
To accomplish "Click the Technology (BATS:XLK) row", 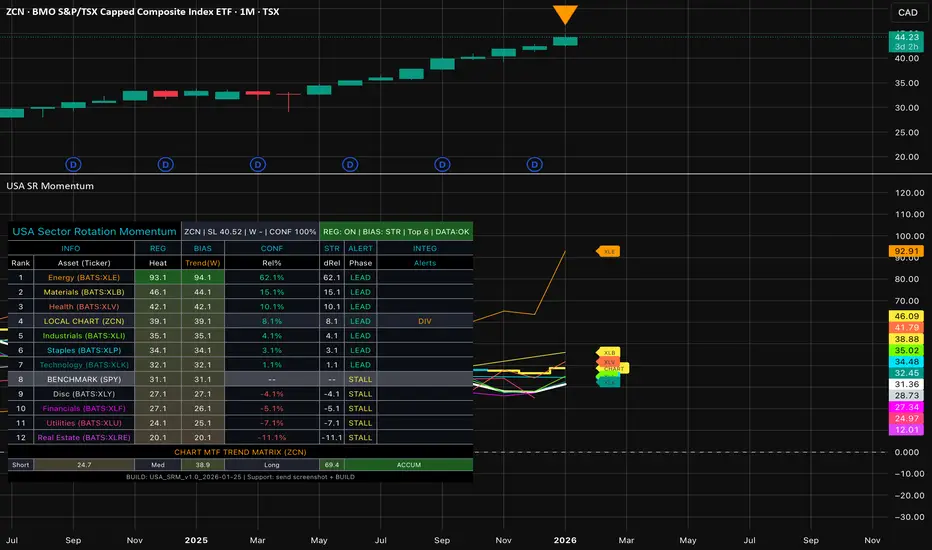I will point(240,364).
